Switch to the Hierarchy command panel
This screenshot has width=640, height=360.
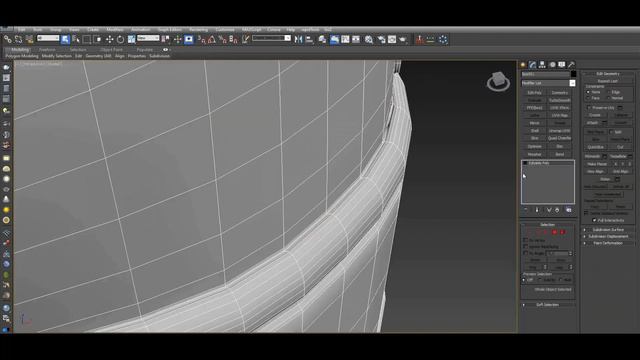[x=542, y=64]
